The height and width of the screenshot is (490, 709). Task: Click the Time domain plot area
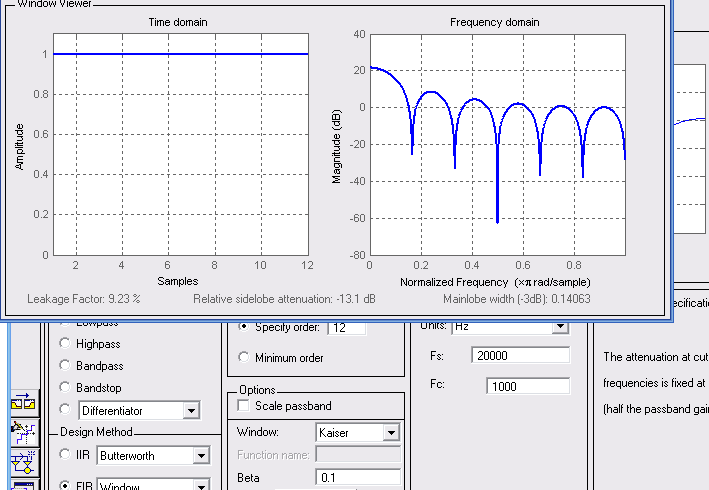click(x=181, y=144)
